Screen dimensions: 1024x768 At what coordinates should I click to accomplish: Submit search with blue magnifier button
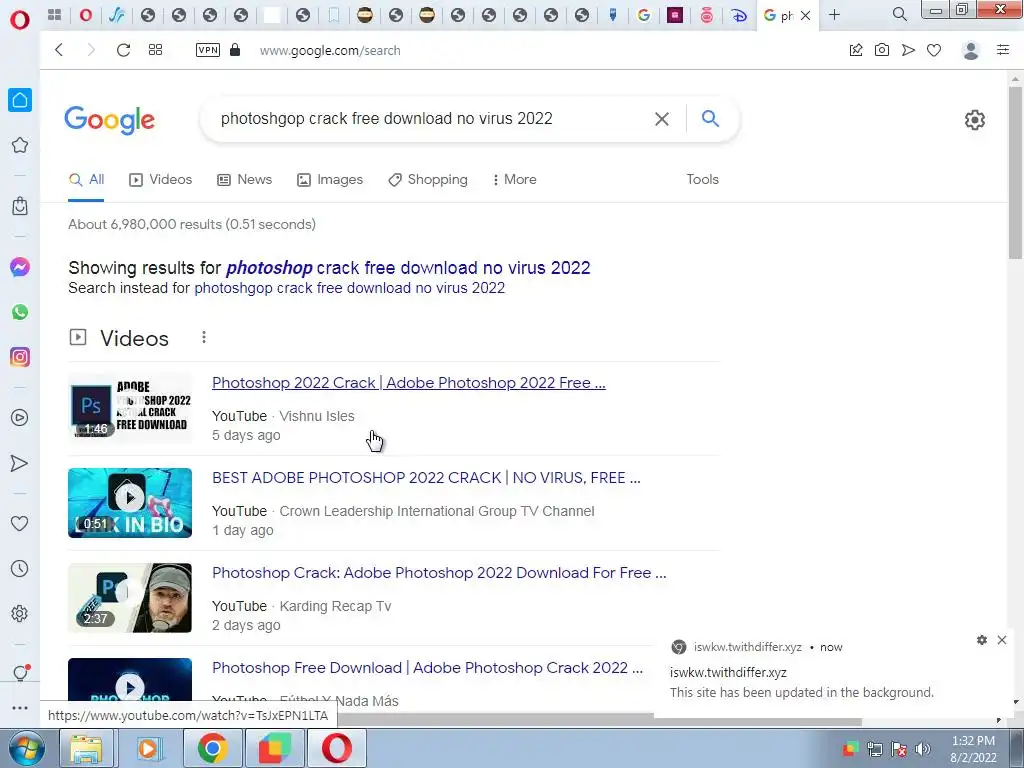[x=711, y=118]
